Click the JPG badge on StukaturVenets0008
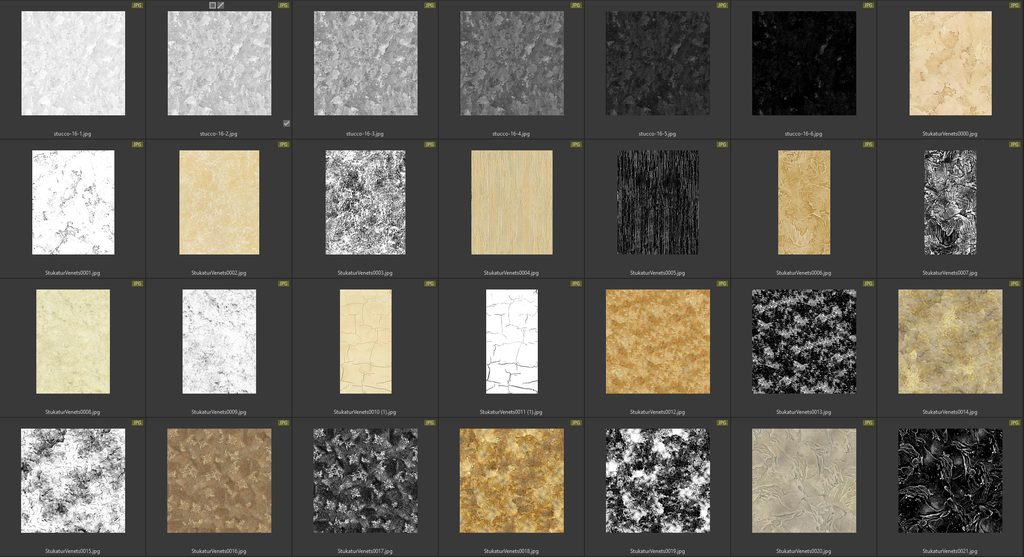 (137, 283)
